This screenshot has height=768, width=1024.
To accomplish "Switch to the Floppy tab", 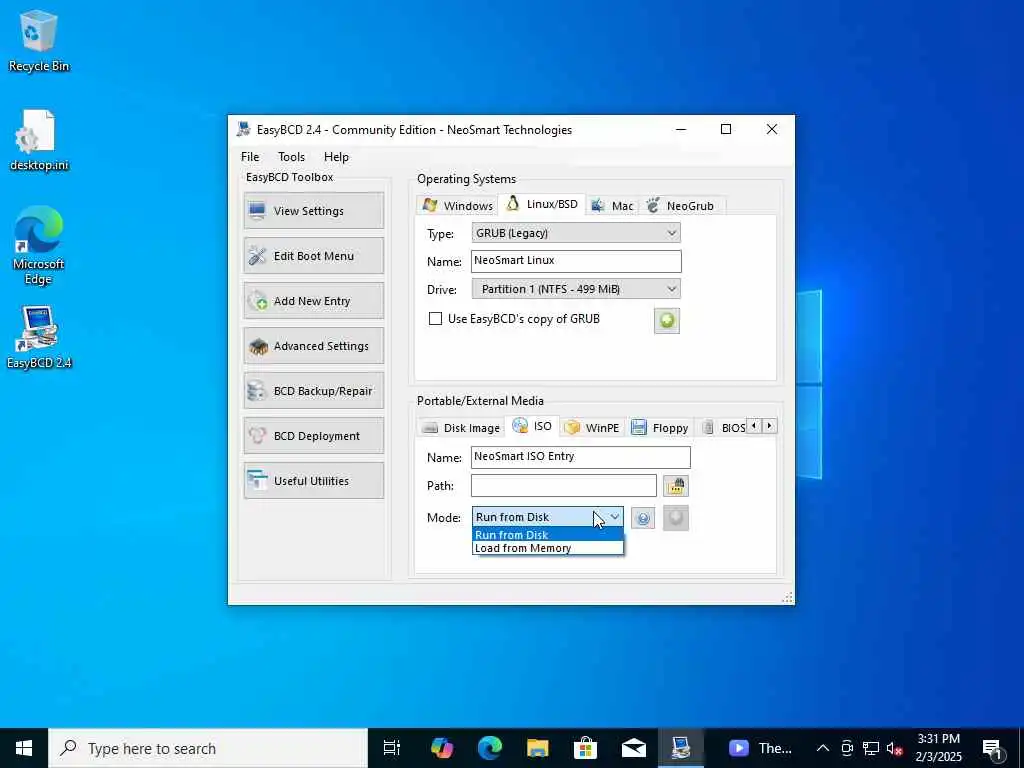I will pyautogui.click(x=660, y=428).
